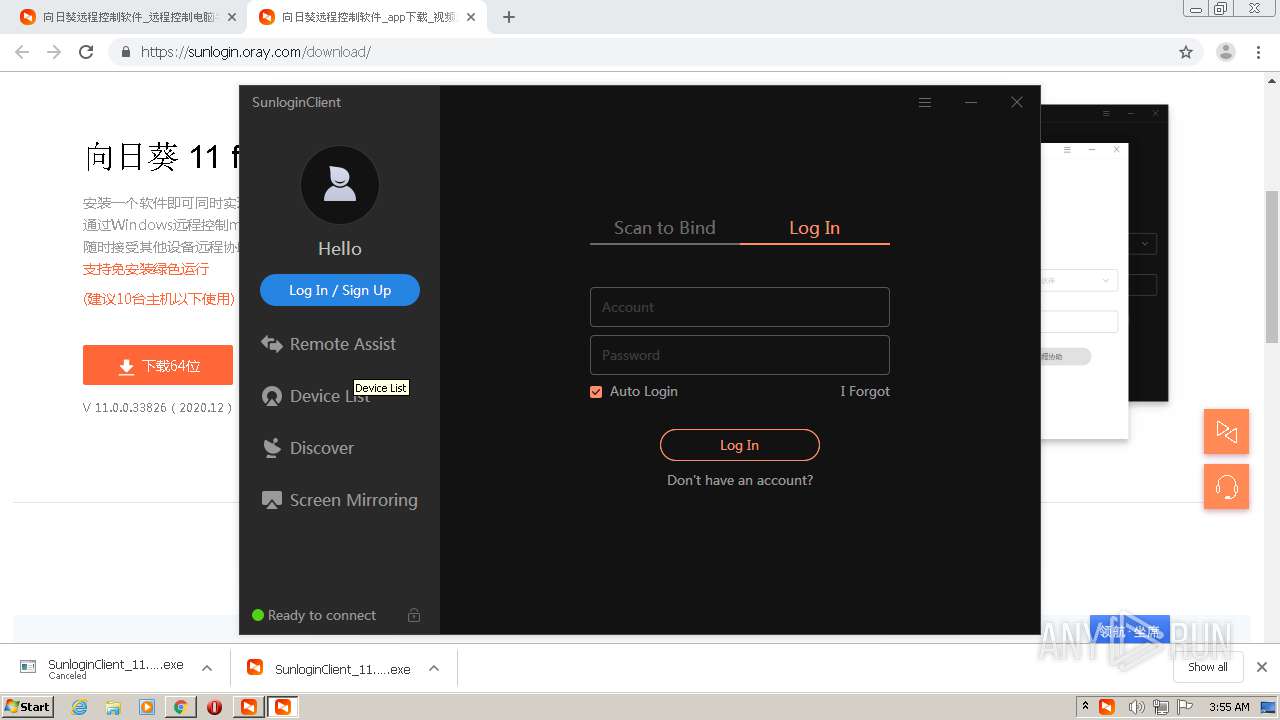Screen dimensions: 1280x720
Task: Switch to the Scan to Bind tab
Action: pos(665,228)
